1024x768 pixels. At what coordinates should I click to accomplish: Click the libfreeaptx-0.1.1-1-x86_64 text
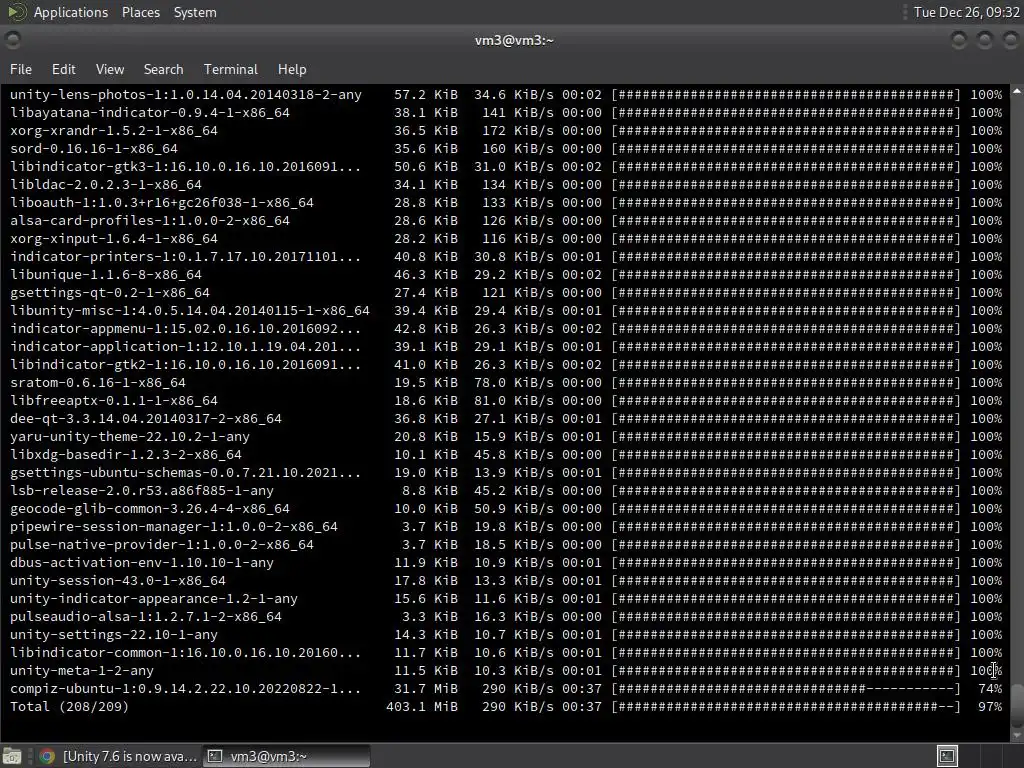(114, 400)
